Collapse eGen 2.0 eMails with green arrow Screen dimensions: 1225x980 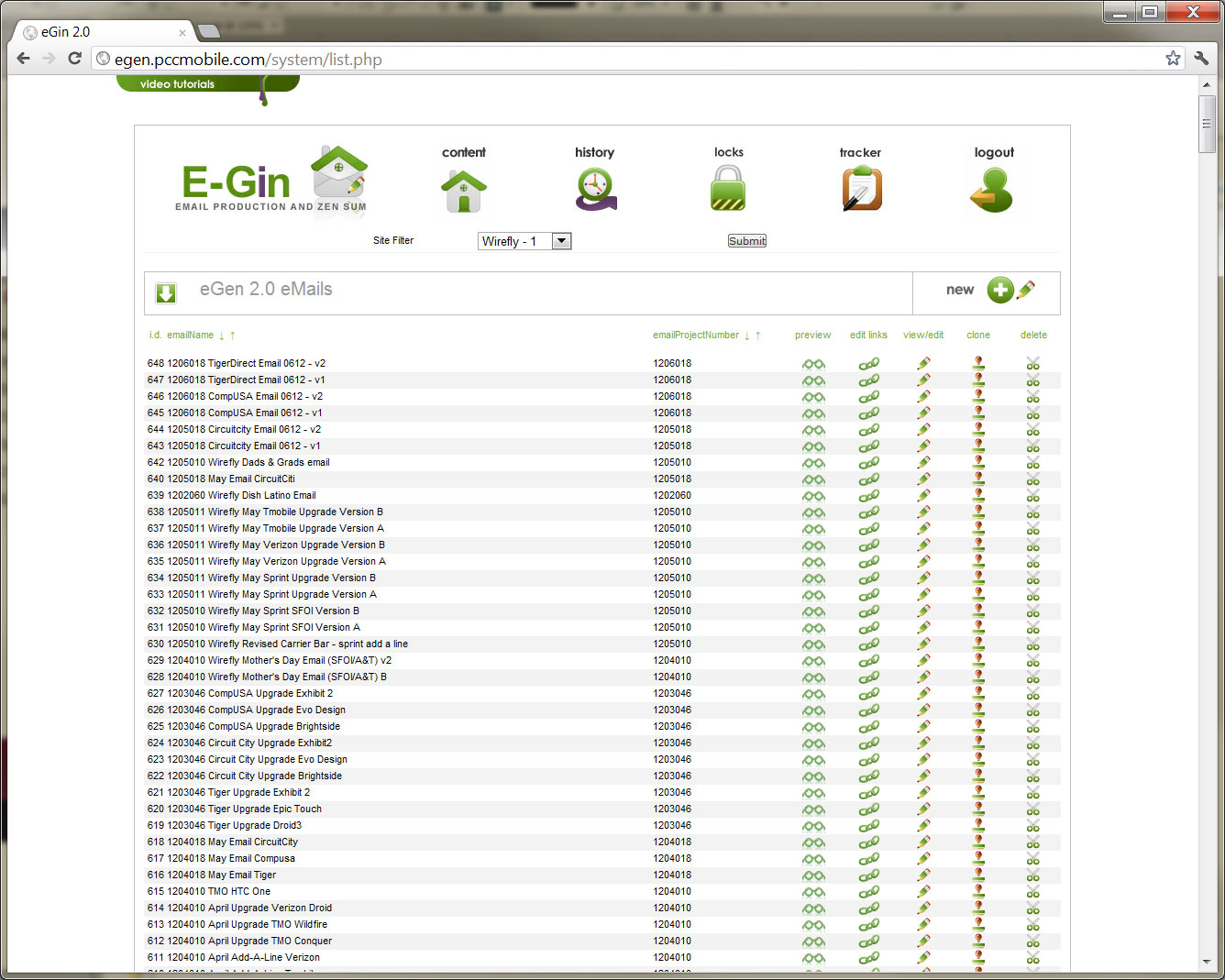pos(166,292)
